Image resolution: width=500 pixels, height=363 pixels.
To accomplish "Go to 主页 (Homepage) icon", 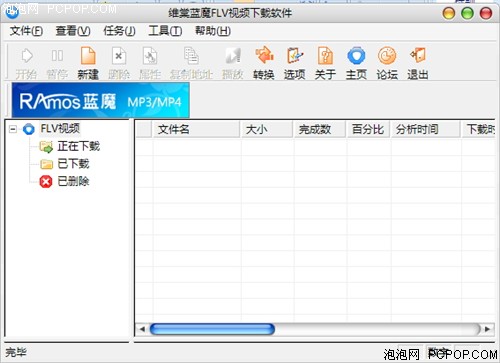I will (356, 56).
